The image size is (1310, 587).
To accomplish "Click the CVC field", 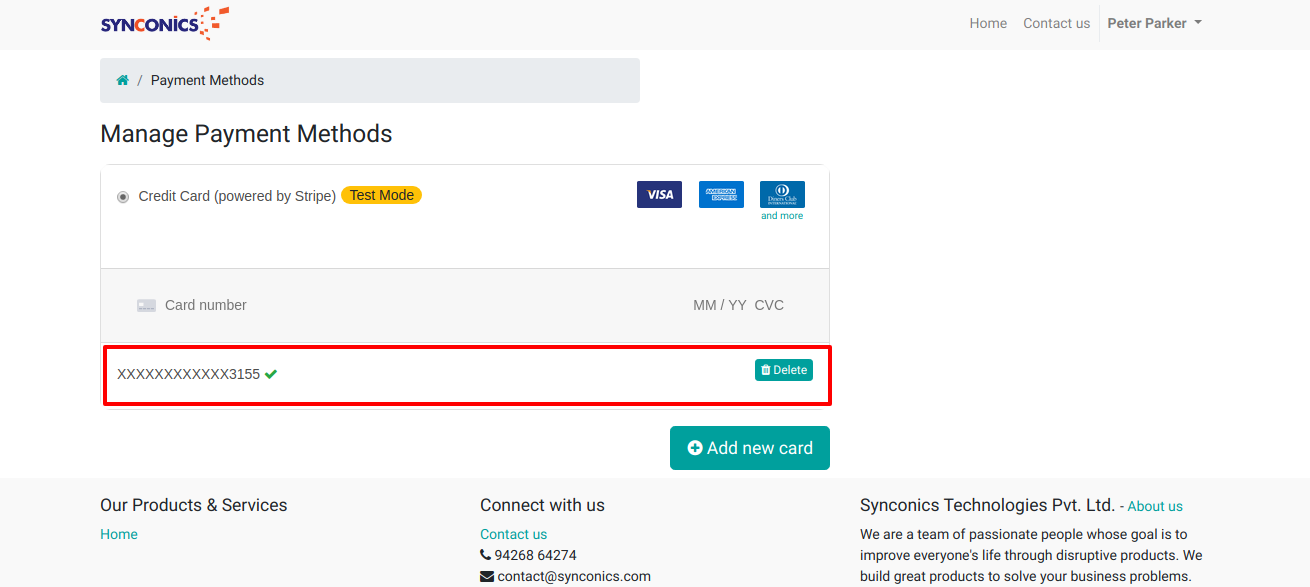I will [769, 305].
